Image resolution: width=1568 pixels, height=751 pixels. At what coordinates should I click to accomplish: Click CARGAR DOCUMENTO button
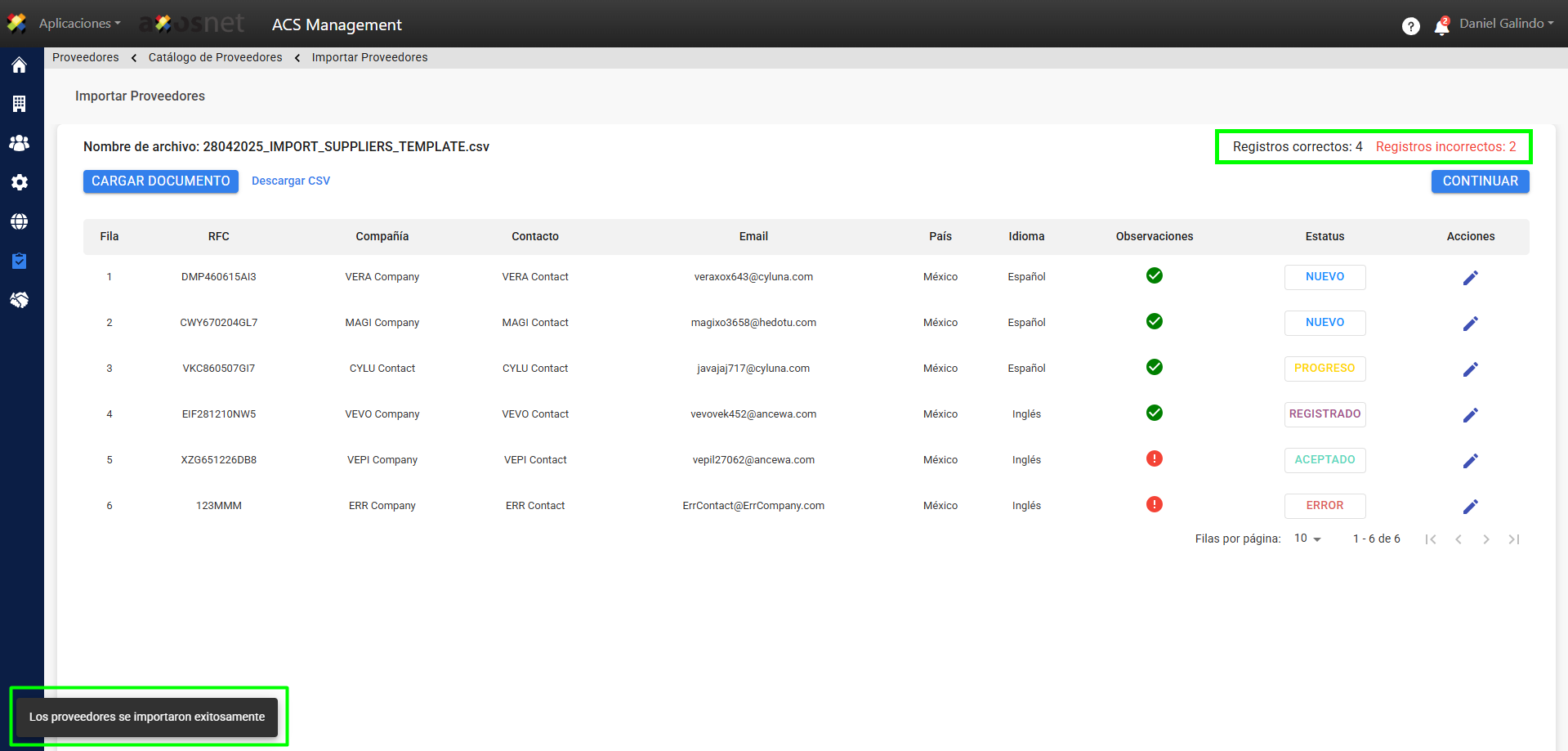(x=161, y=181)
